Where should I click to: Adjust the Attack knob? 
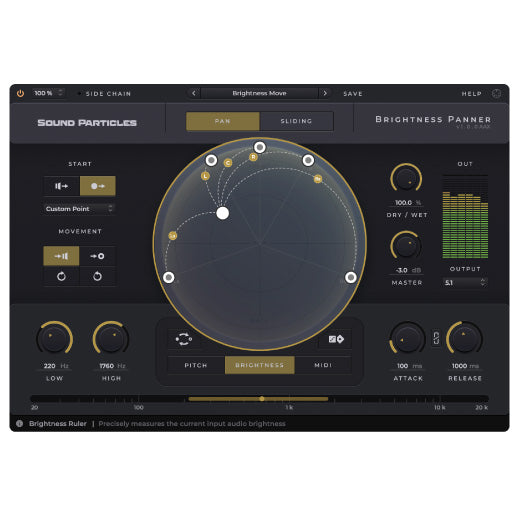pyautogui.click(x=407, y=338)
